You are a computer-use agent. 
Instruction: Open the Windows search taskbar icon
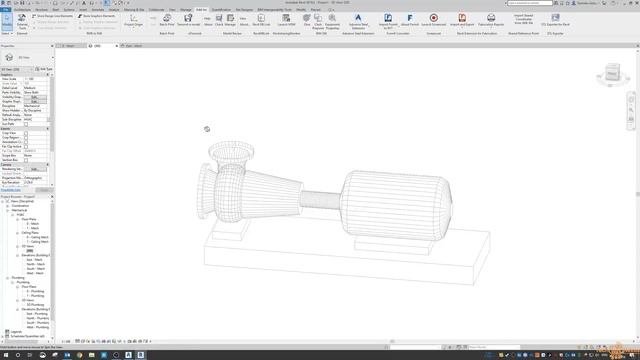coord(18,355)
